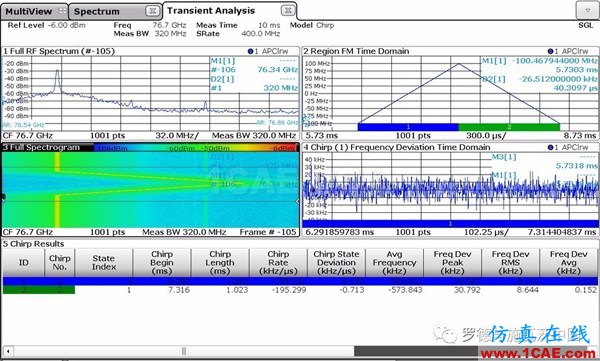This screenshot has height=361, width=600.
Task: Click the trace dot in Region FM Time Domain header
Action: tap(550, 51)
